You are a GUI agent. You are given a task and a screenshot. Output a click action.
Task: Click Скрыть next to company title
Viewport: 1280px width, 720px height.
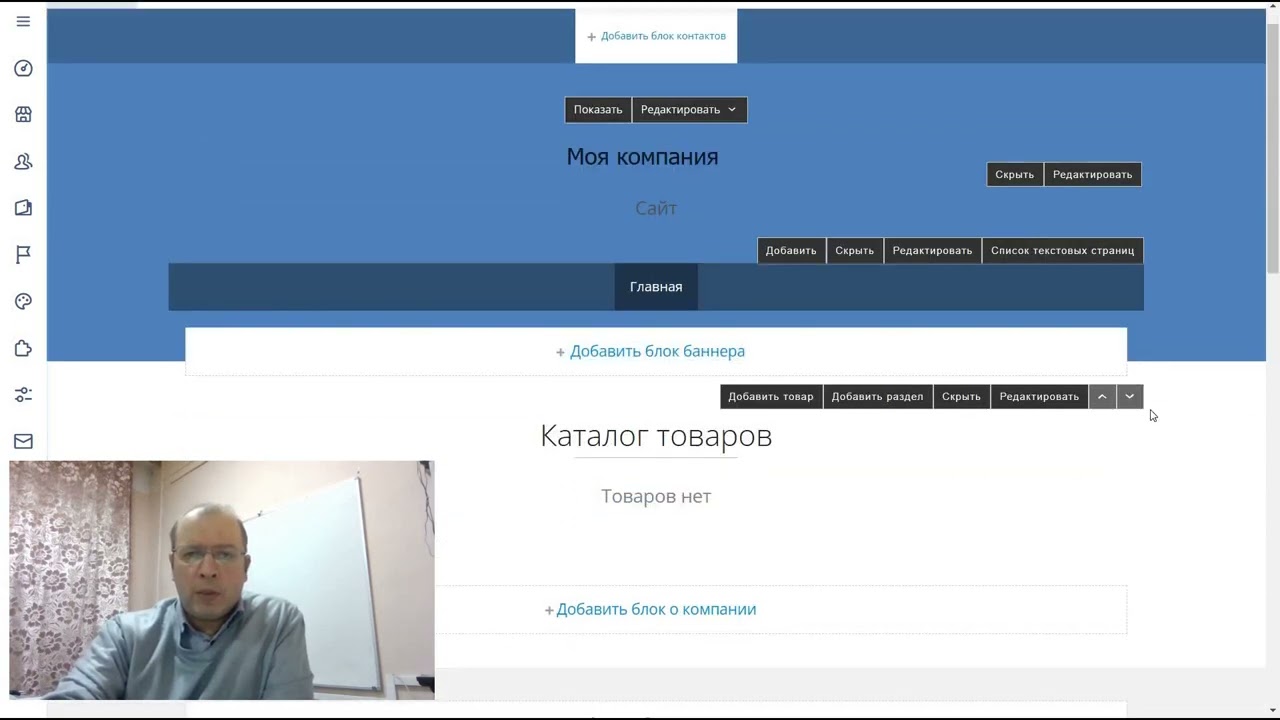click(1015, 175)
